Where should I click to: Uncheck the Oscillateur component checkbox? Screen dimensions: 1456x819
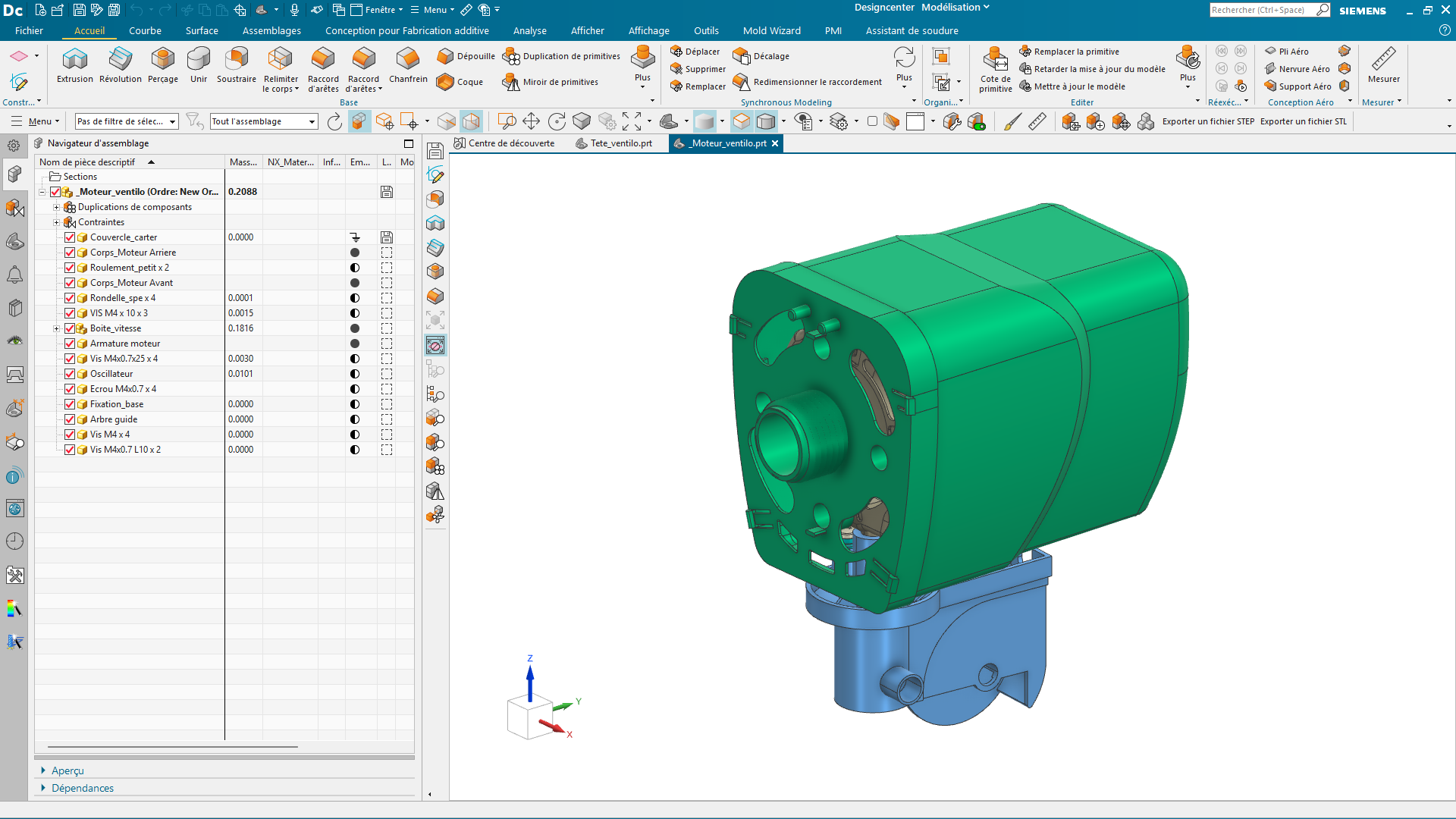point(70,374)
